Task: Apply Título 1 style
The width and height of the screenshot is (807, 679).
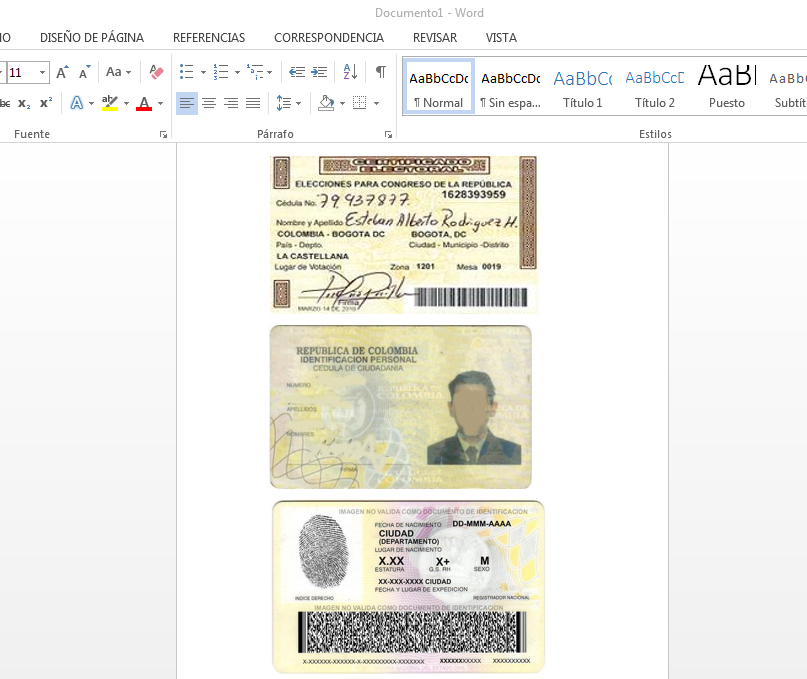Action: tap(583, 86)
